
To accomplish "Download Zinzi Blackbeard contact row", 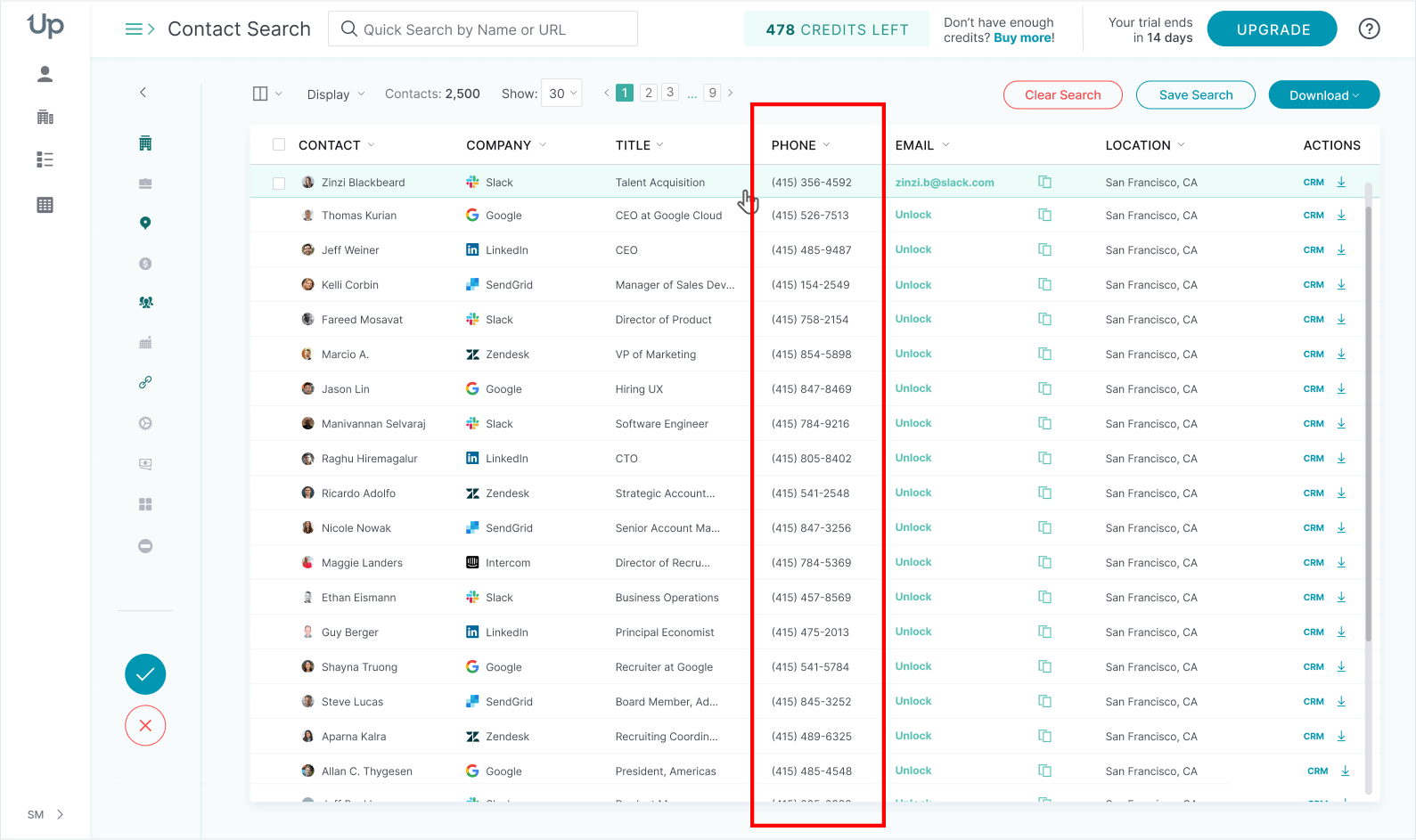I will pos(1341,183).
